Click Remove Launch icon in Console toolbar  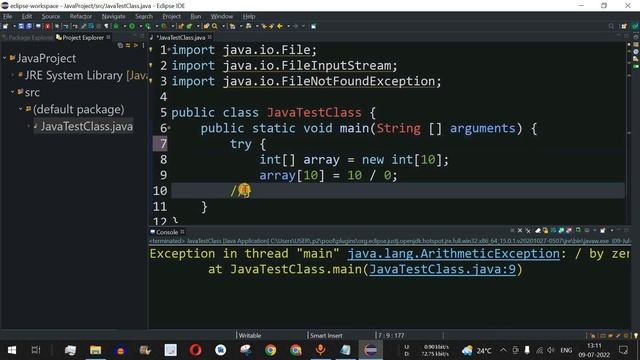(520, 231)
